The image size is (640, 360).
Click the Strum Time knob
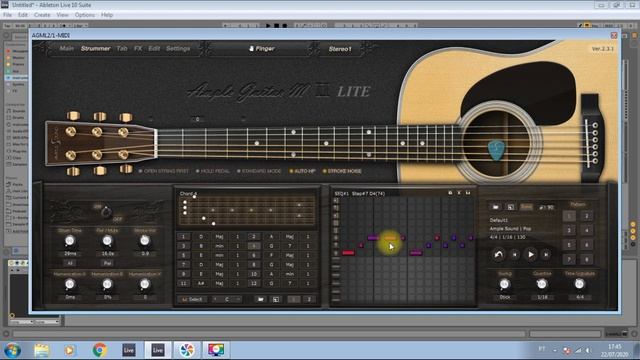[x=70, y=241]
